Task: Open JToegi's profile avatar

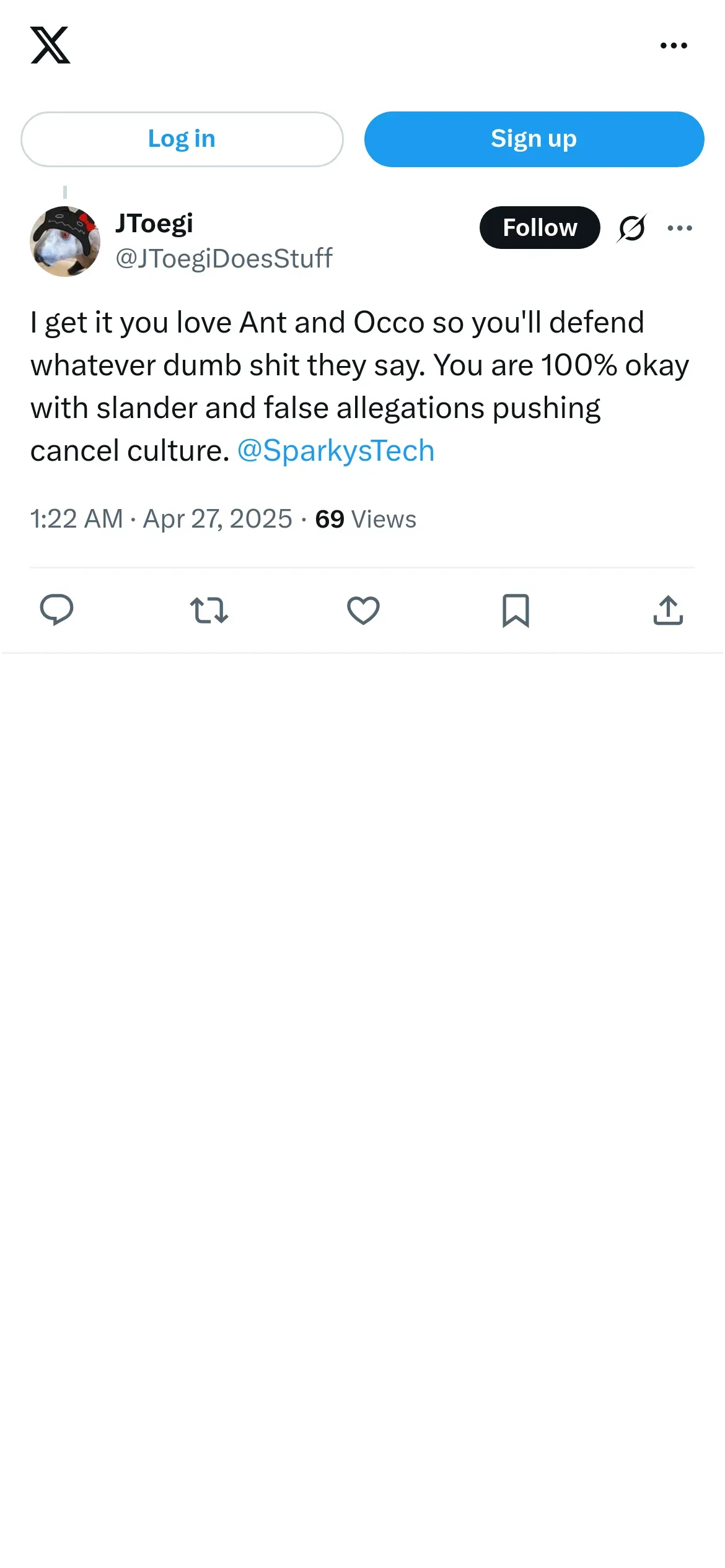Action: click(65, 242)
